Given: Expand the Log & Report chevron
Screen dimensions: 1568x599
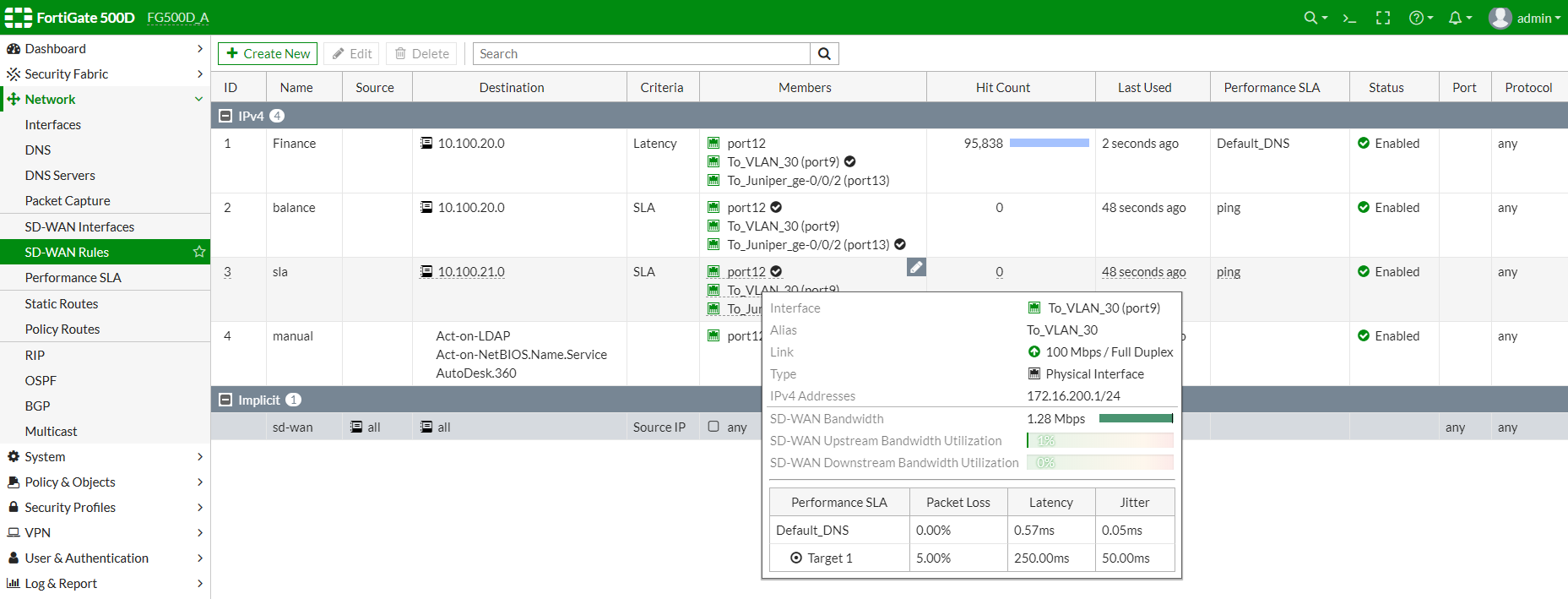Looking at the screenshot, I should coord(200,583).
